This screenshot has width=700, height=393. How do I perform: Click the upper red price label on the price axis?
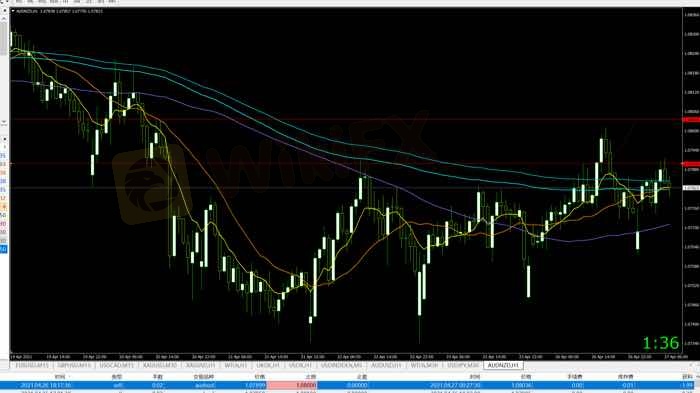[x=691, y=120]
